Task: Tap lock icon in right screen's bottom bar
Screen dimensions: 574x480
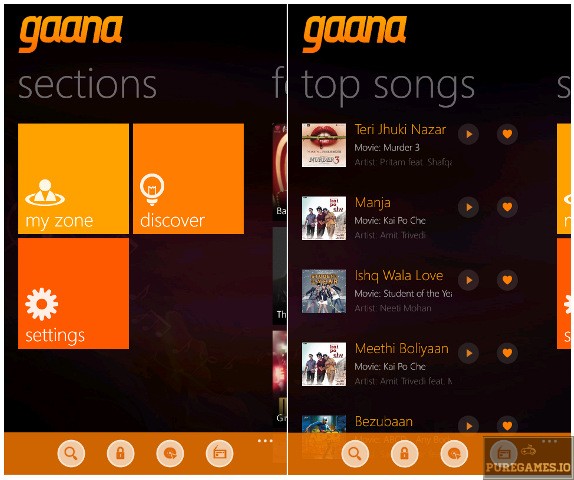Action: [404, 453]
